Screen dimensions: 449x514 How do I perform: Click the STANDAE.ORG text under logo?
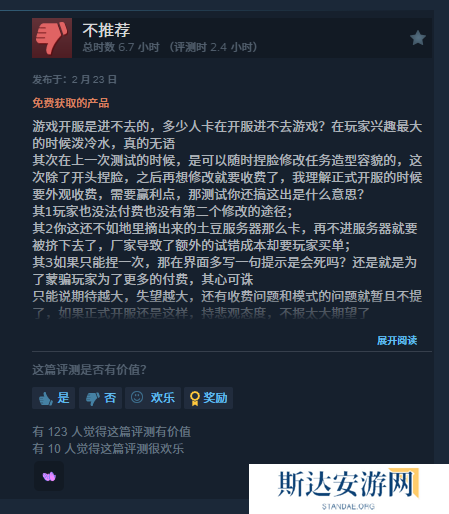pyautogui.click(x=348, y=507)
